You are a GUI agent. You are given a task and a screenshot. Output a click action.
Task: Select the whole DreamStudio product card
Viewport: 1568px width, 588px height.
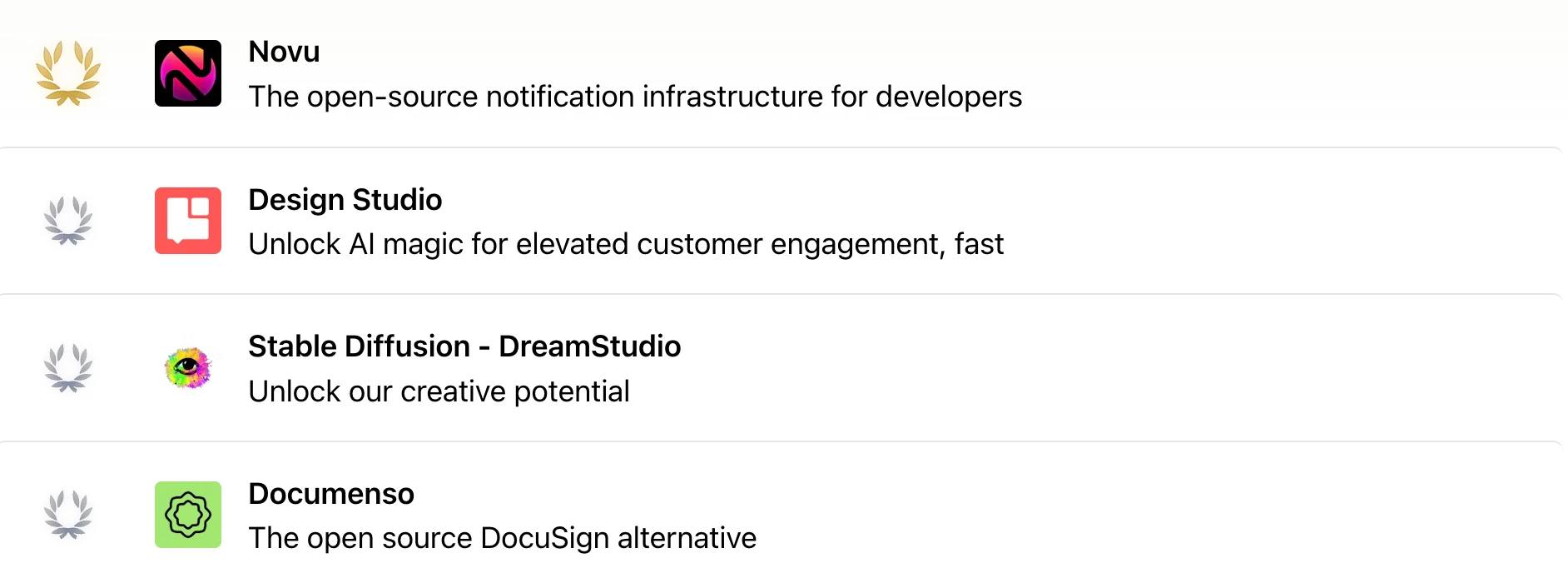[x=781, y=368]
